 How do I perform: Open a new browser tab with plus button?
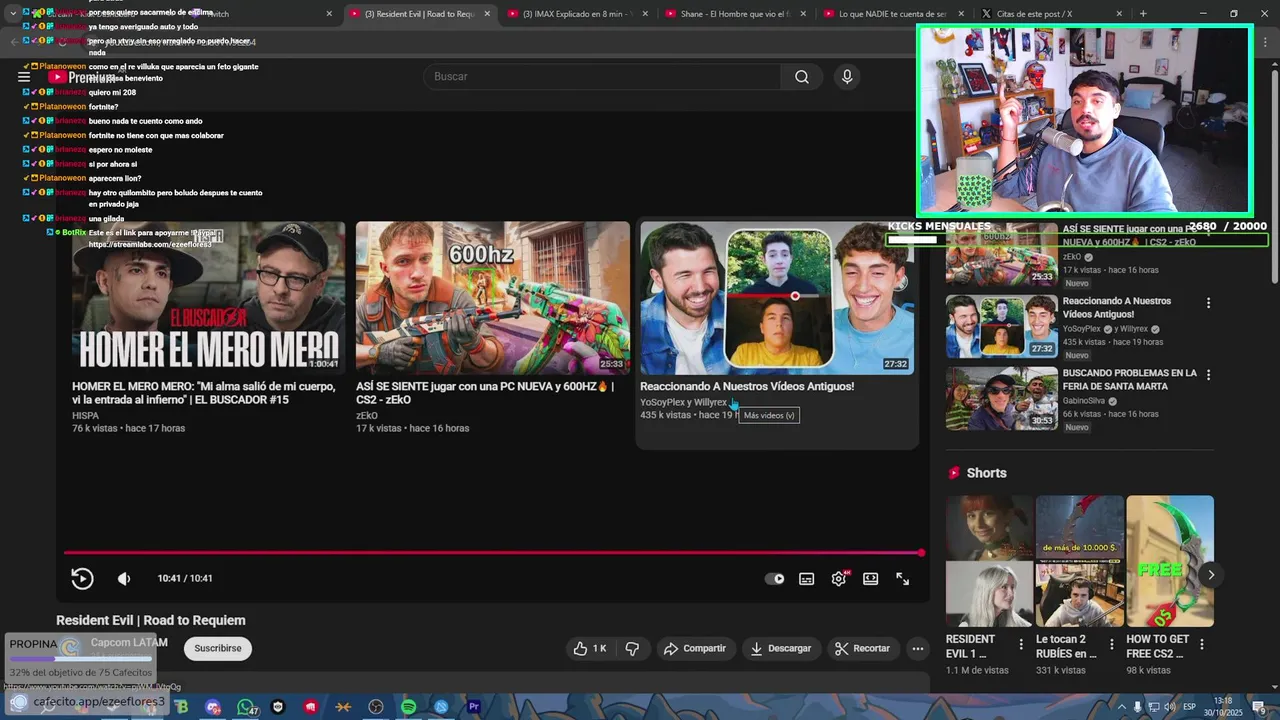[x=1143, y=14]
